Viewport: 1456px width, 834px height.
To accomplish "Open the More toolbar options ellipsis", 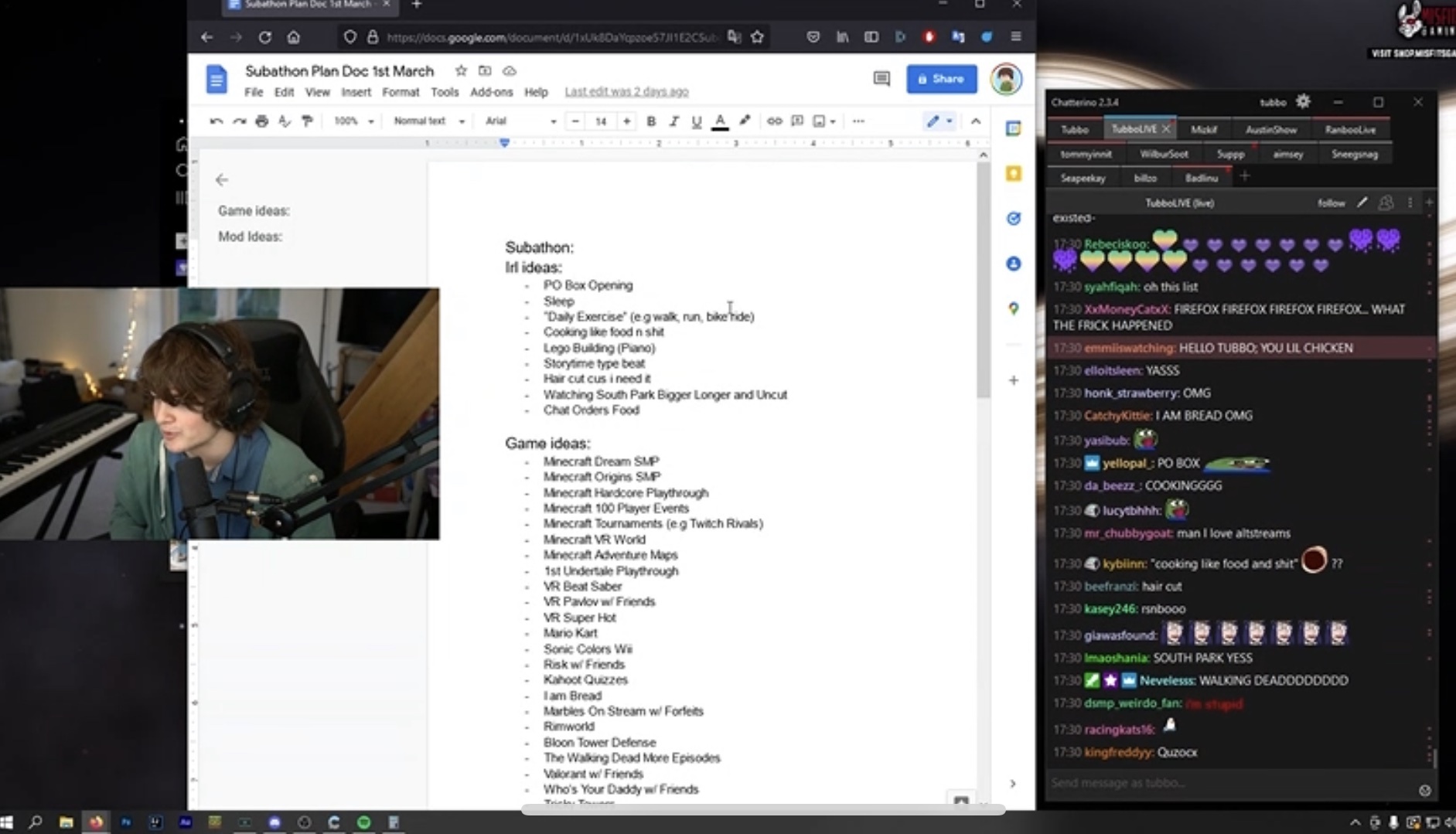I will 858,121.
